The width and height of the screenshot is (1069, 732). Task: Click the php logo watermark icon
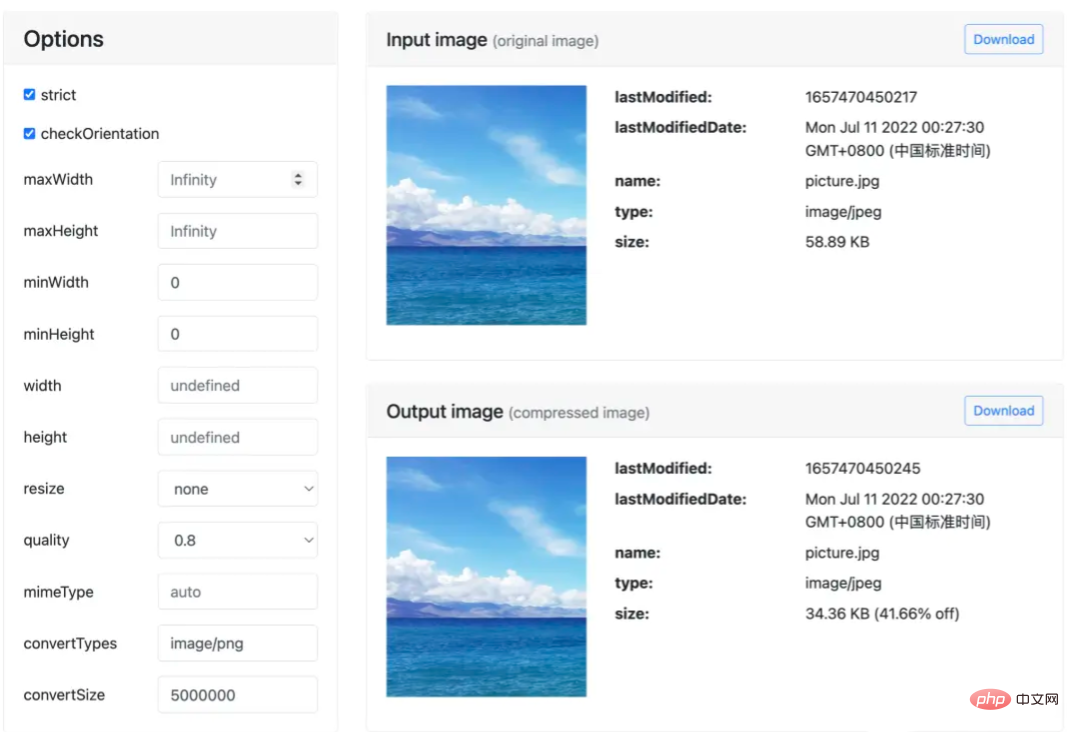tap(989, 699)
